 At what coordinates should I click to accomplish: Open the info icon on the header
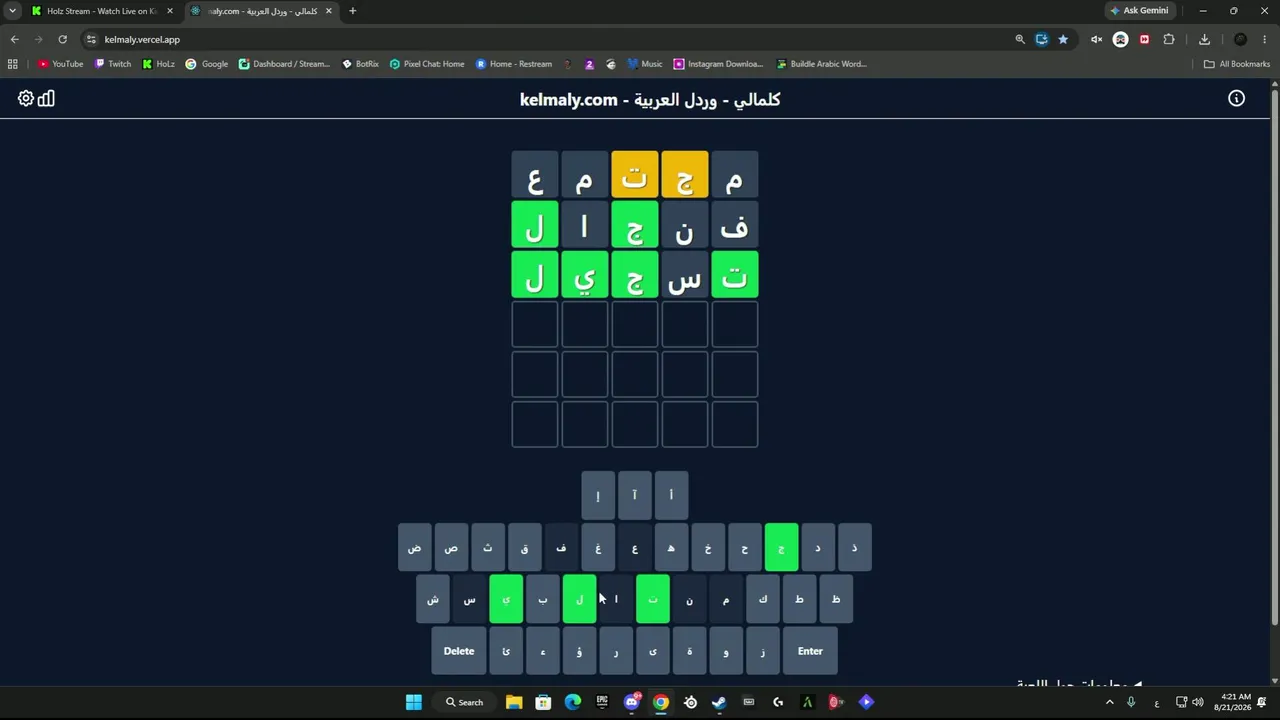pyautogui.click(x=1237, y=98)
